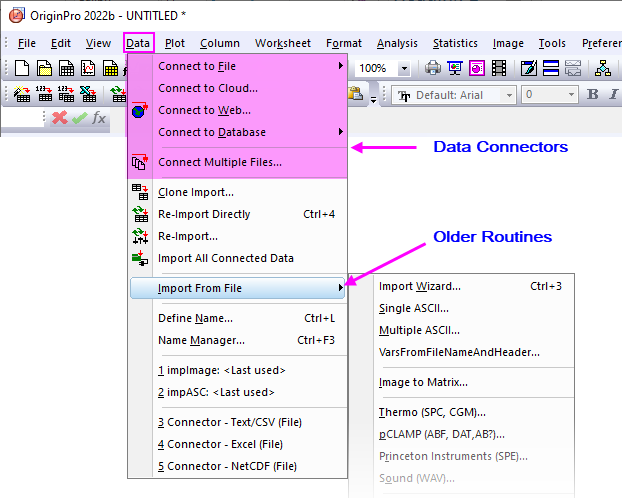Click the New Project icon in the toolbar
The image size is (622, 498).
(x=20, y=69)
